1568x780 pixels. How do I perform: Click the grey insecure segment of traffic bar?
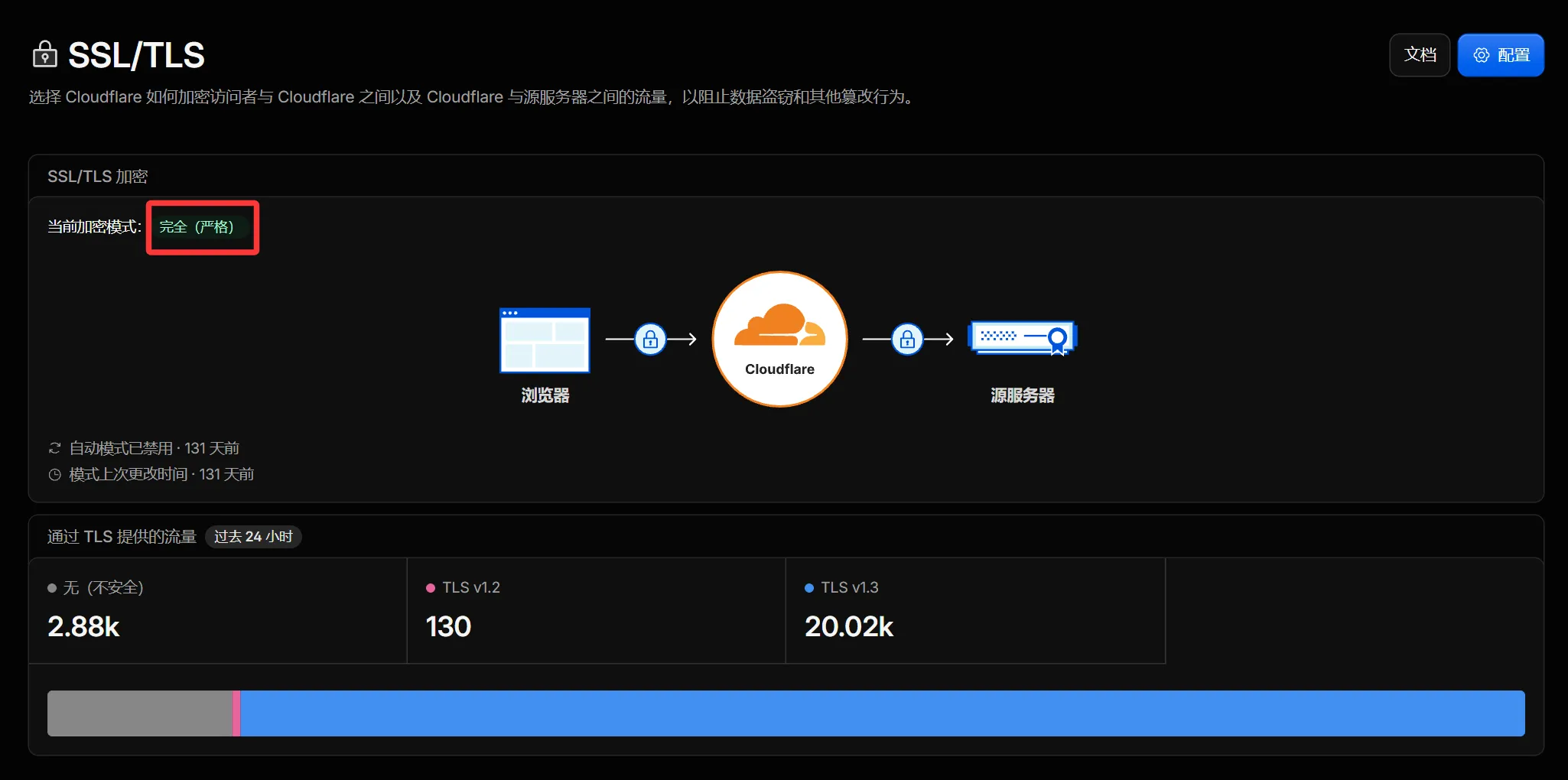tap(140, 713)
